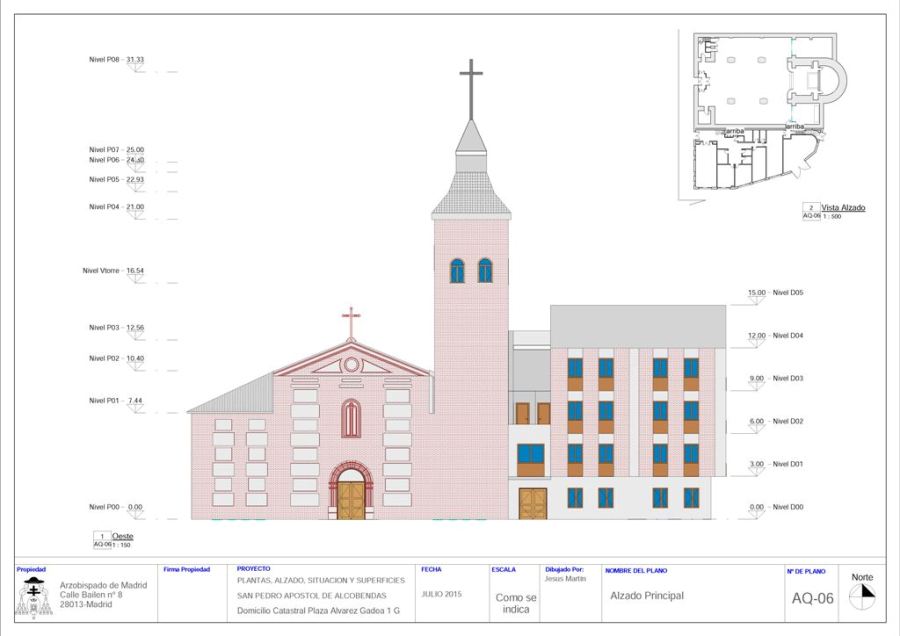900x636 pixels.
Task: Select the Nivel P00 0.00 level marker
Action: [x=116, y=508]
